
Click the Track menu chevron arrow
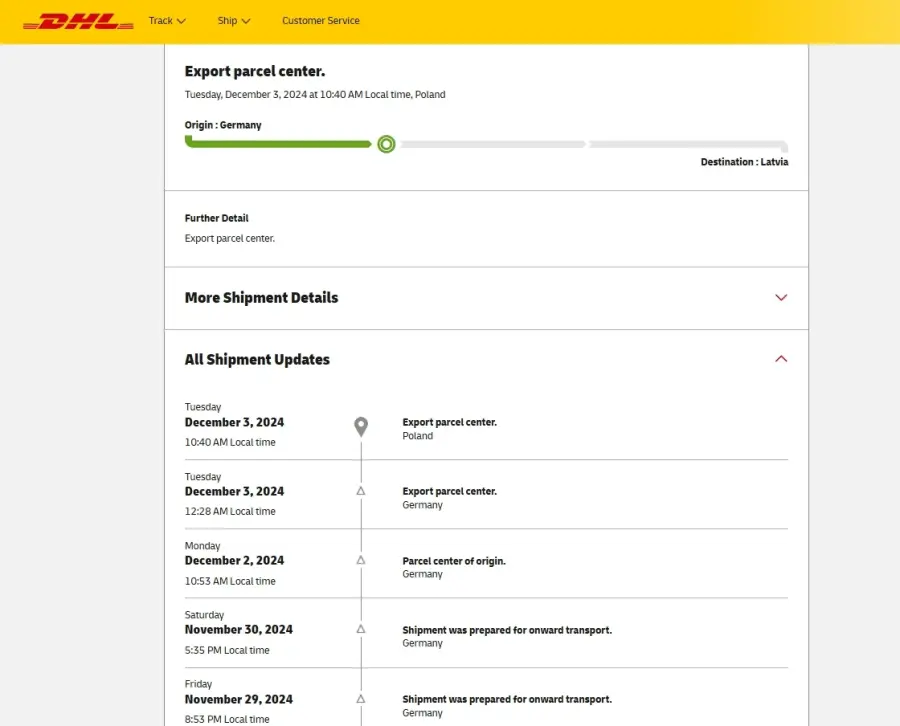(181, 21)
